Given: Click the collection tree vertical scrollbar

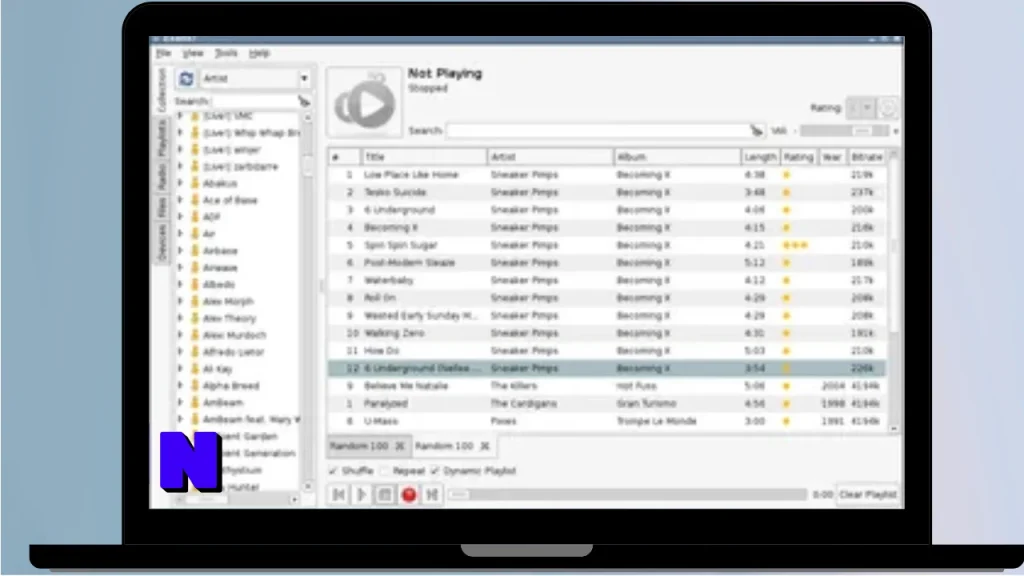Looking at the screenshot, I should pyautogui.click(x=308, y=300).
